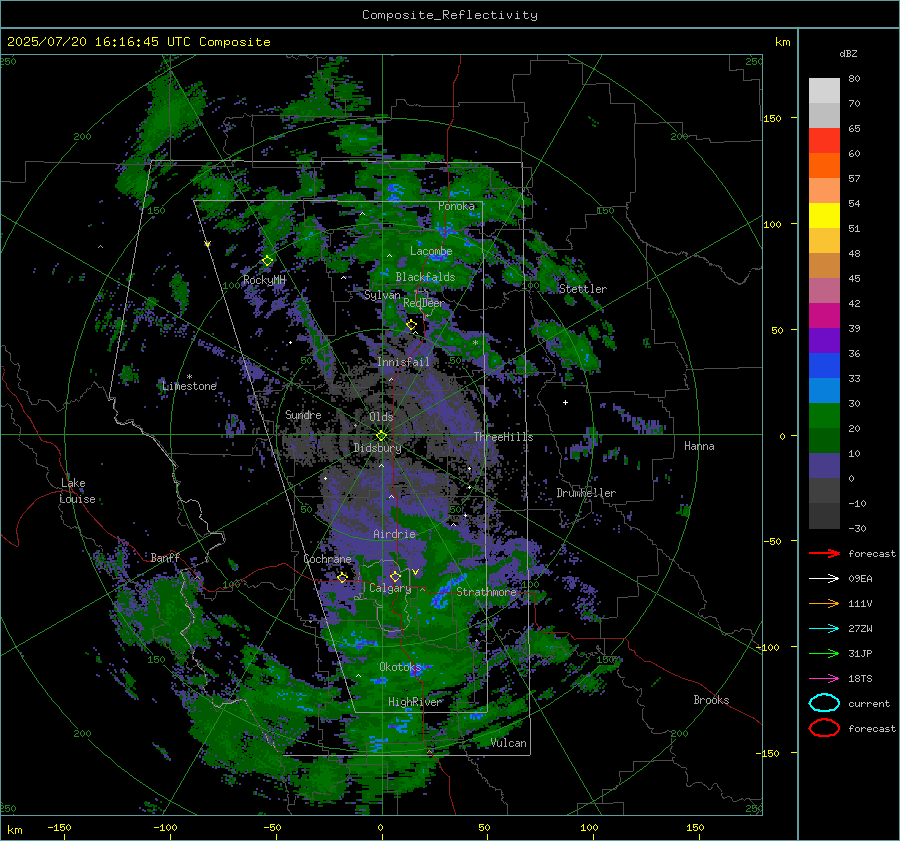
Task: Click the RedDeer city label
Action: tap(424, 303)
